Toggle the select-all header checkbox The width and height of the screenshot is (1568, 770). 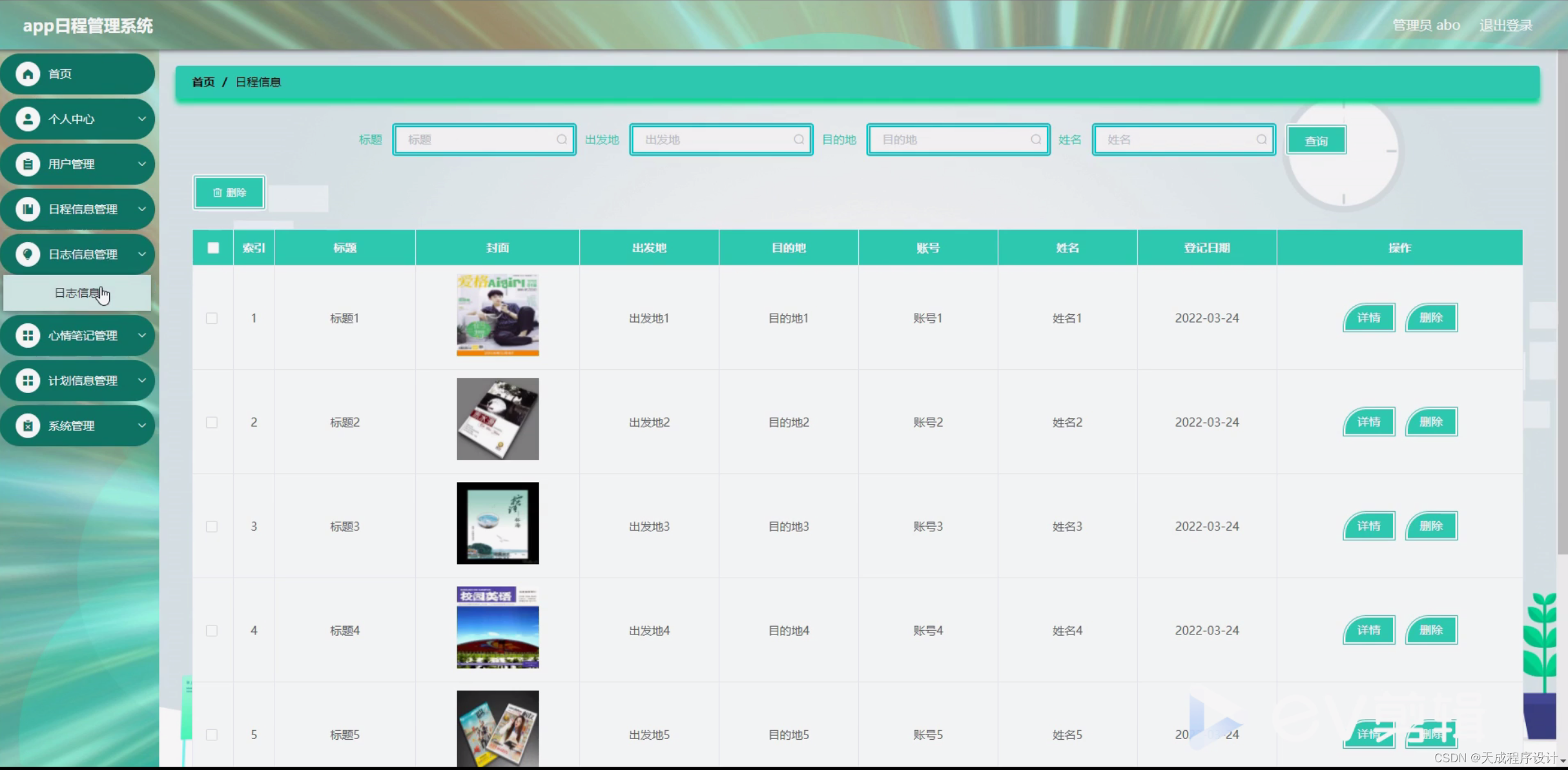213,248
